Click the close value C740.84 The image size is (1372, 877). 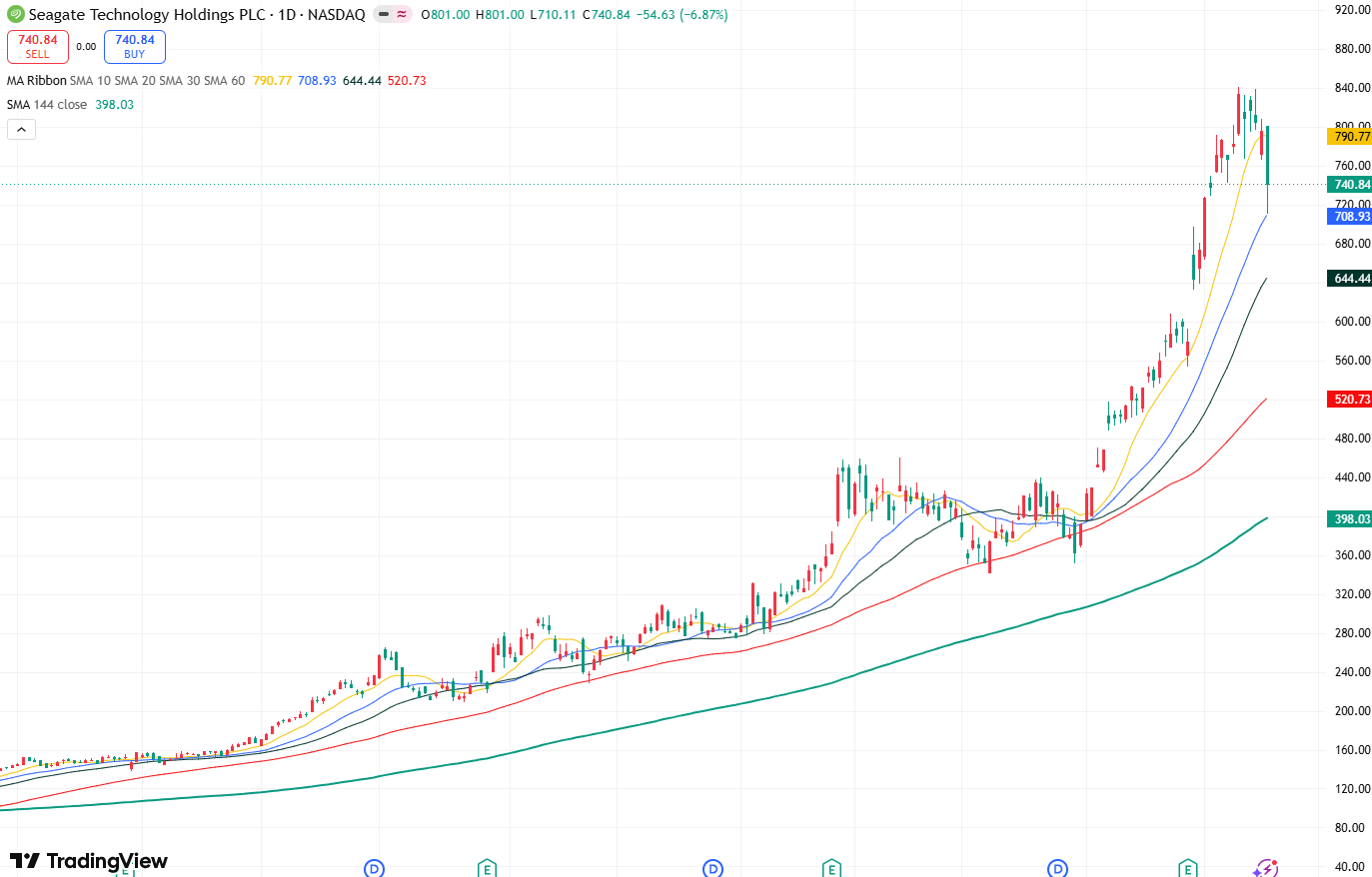tap(606, 15)
